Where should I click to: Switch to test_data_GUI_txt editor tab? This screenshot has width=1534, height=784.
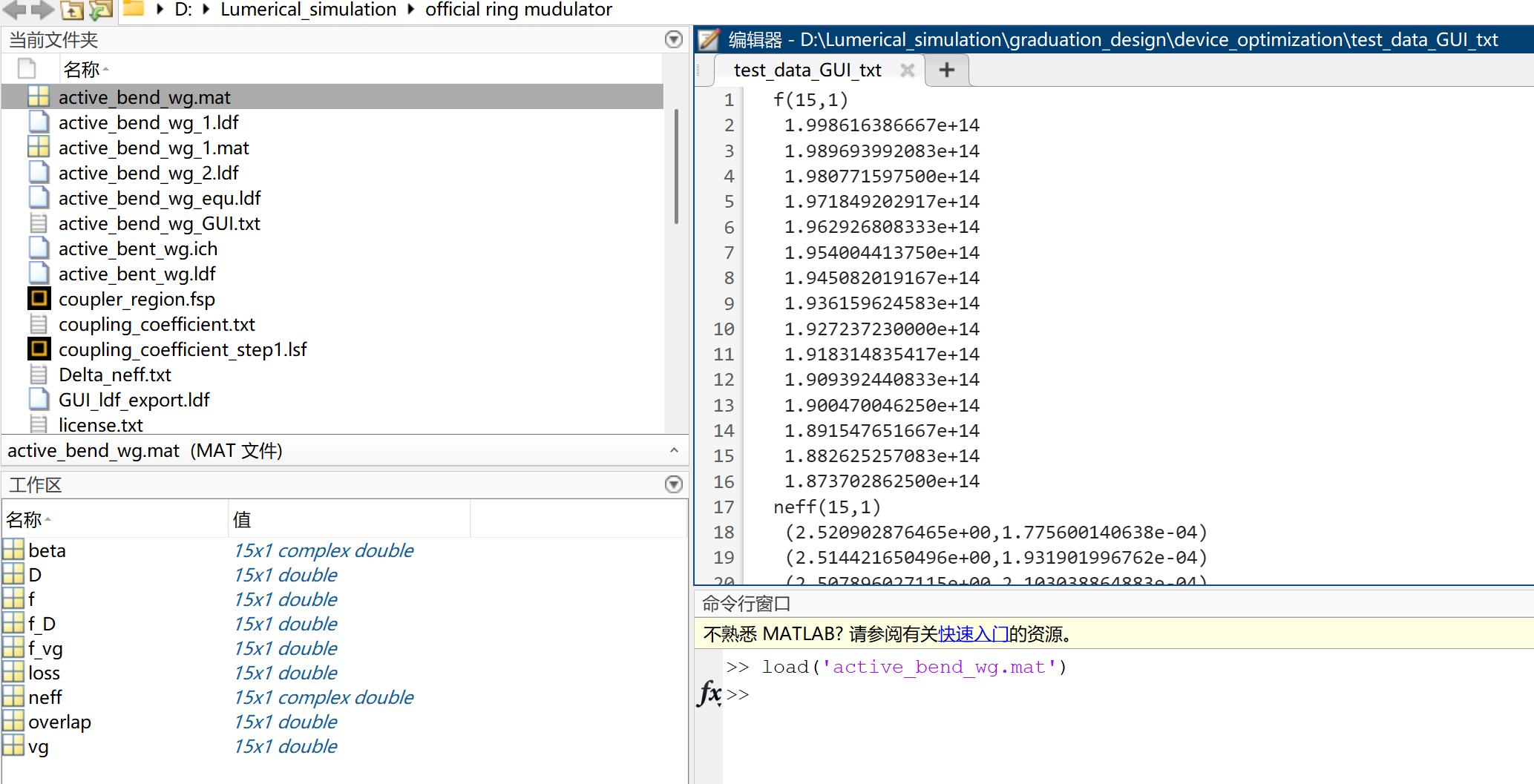click(x=807, y=70)
